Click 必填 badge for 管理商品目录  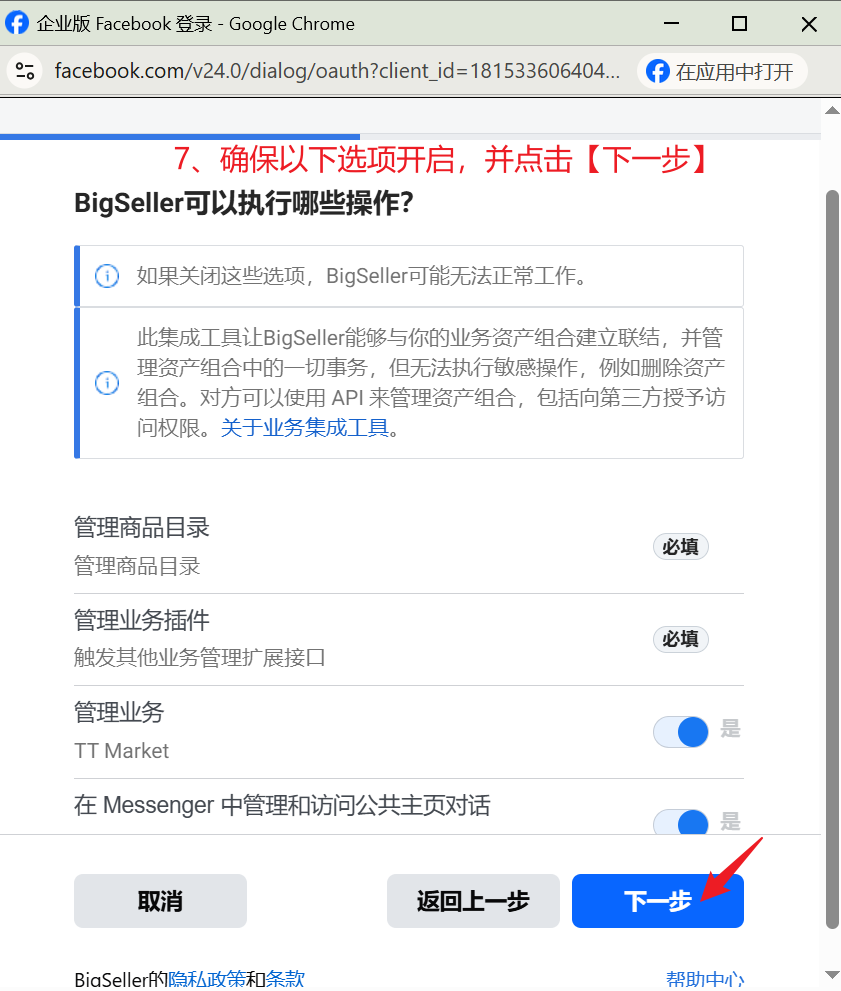click(x=681, y=547)
